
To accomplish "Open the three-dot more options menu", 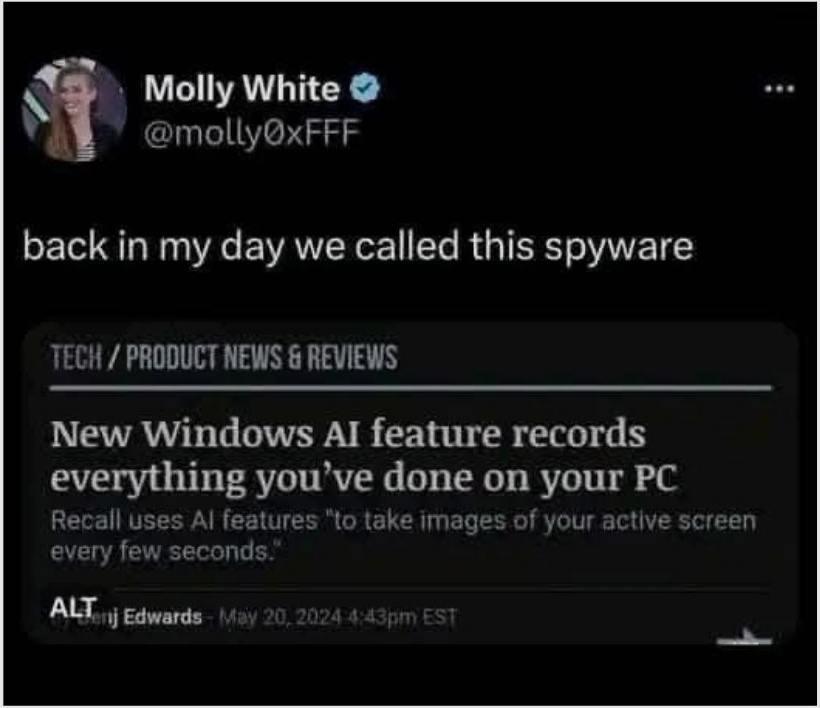I will [779, 89].
